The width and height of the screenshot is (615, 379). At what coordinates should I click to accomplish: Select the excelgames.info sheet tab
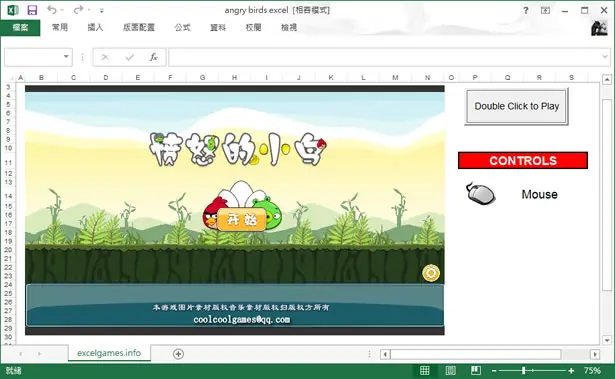click(109, 353)
